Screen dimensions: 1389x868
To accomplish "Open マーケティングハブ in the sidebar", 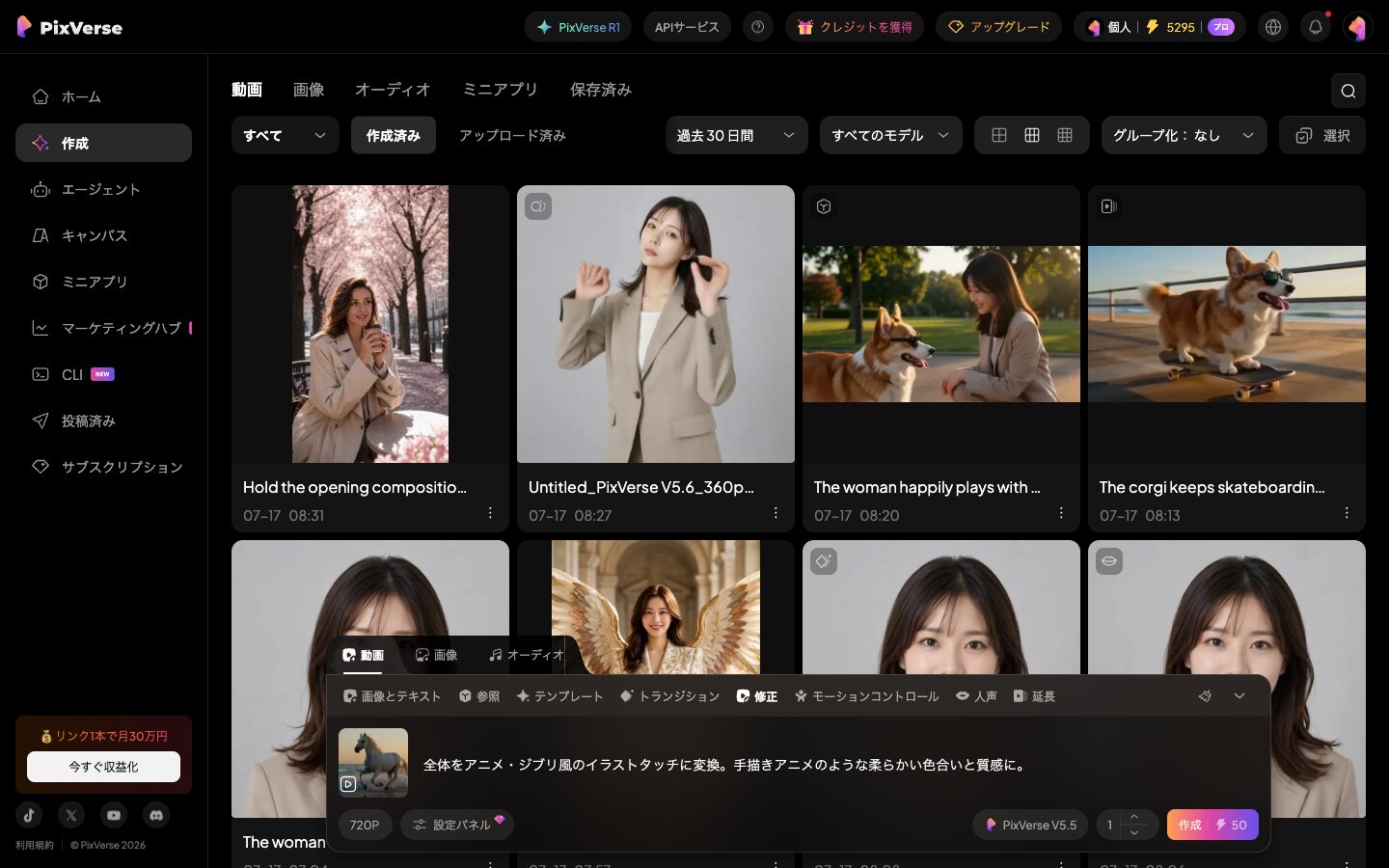I will point(103,328).
